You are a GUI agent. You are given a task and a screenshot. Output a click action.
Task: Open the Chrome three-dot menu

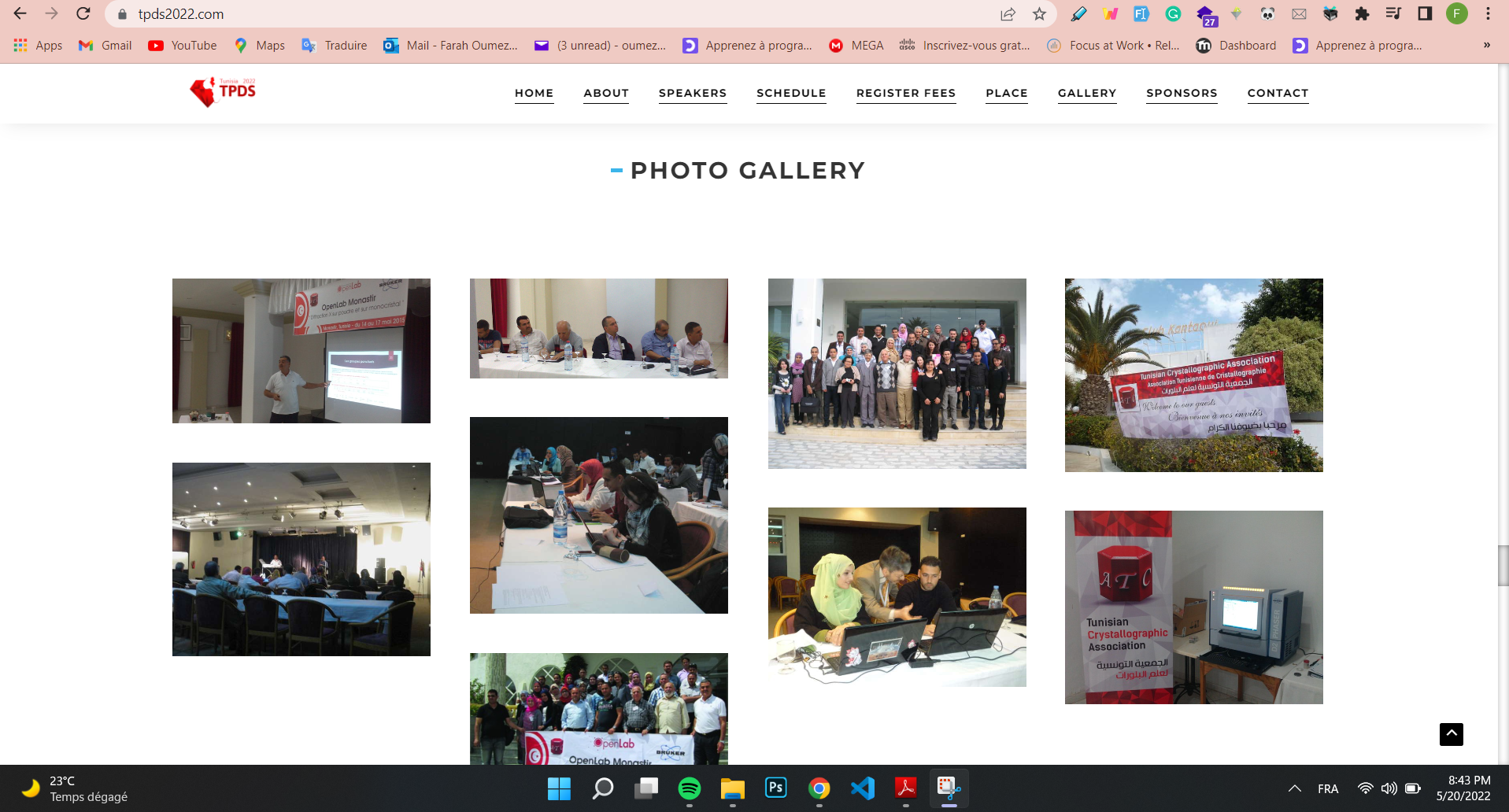coord(1488,13)
